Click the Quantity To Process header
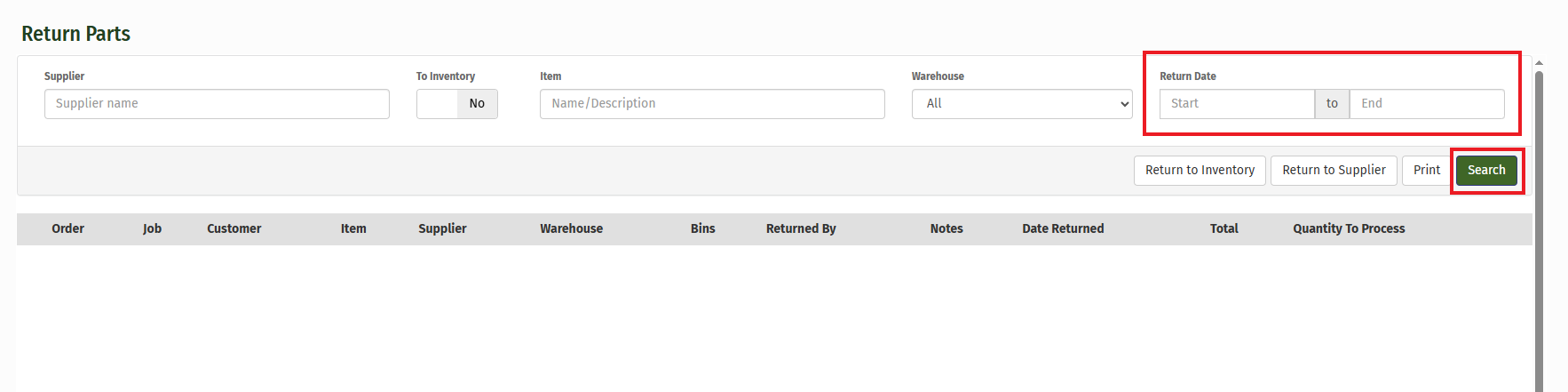1568x392 pixels. [x=1348, y=229]
